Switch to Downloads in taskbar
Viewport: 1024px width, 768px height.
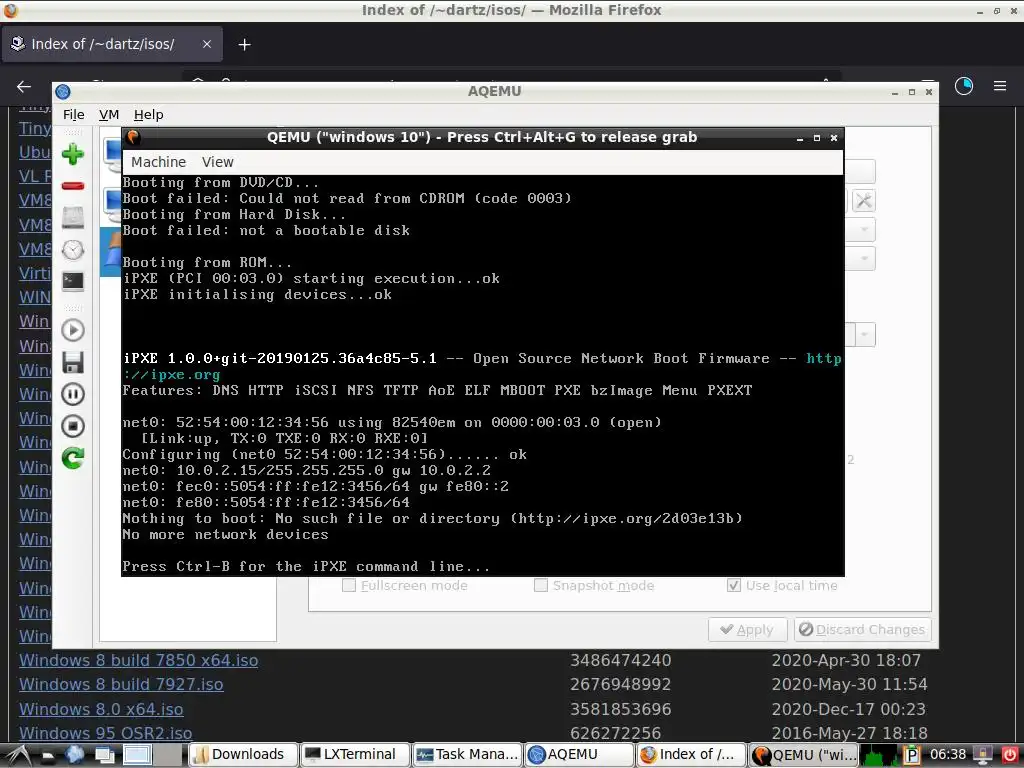tap(242, 755)
